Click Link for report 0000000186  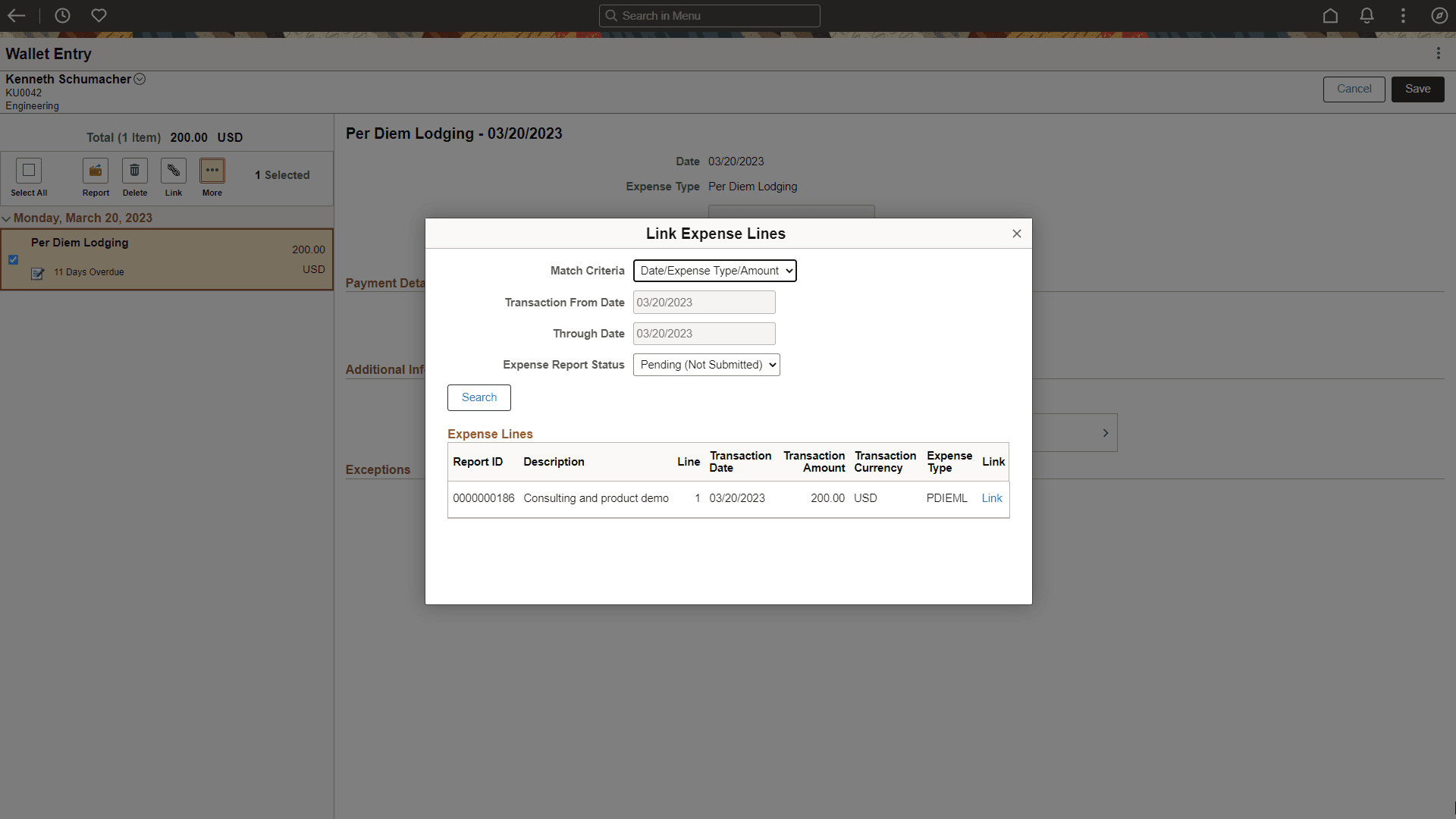[x=991, y=498]
